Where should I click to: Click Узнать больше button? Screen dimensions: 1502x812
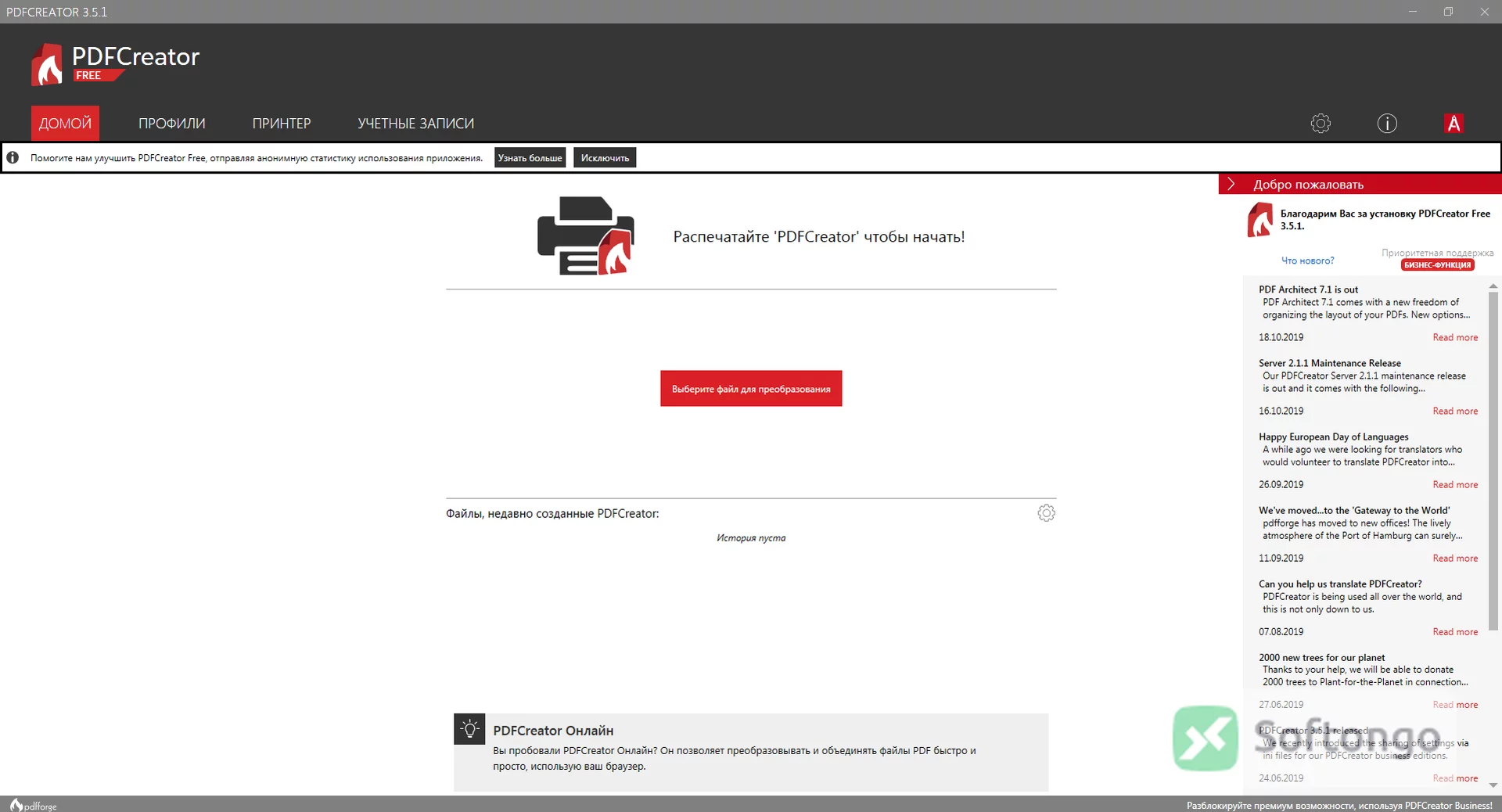(530, 157)
